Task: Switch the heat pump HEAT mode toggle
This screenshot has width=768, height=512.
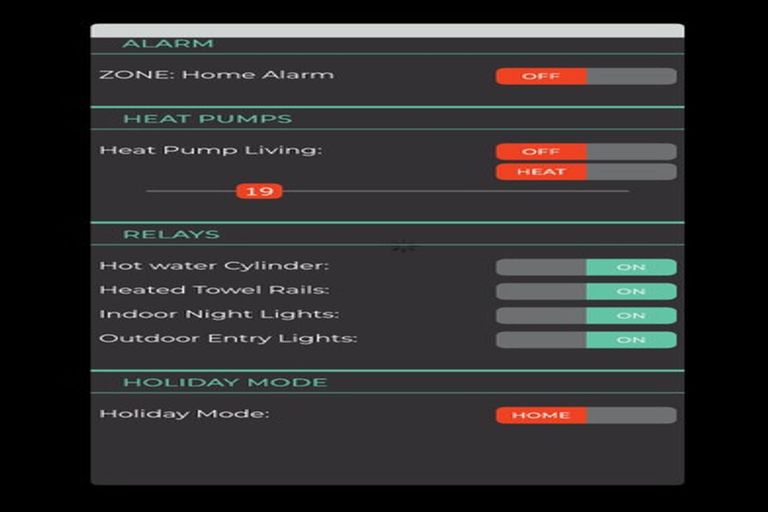Action: [x=585, y=172]
